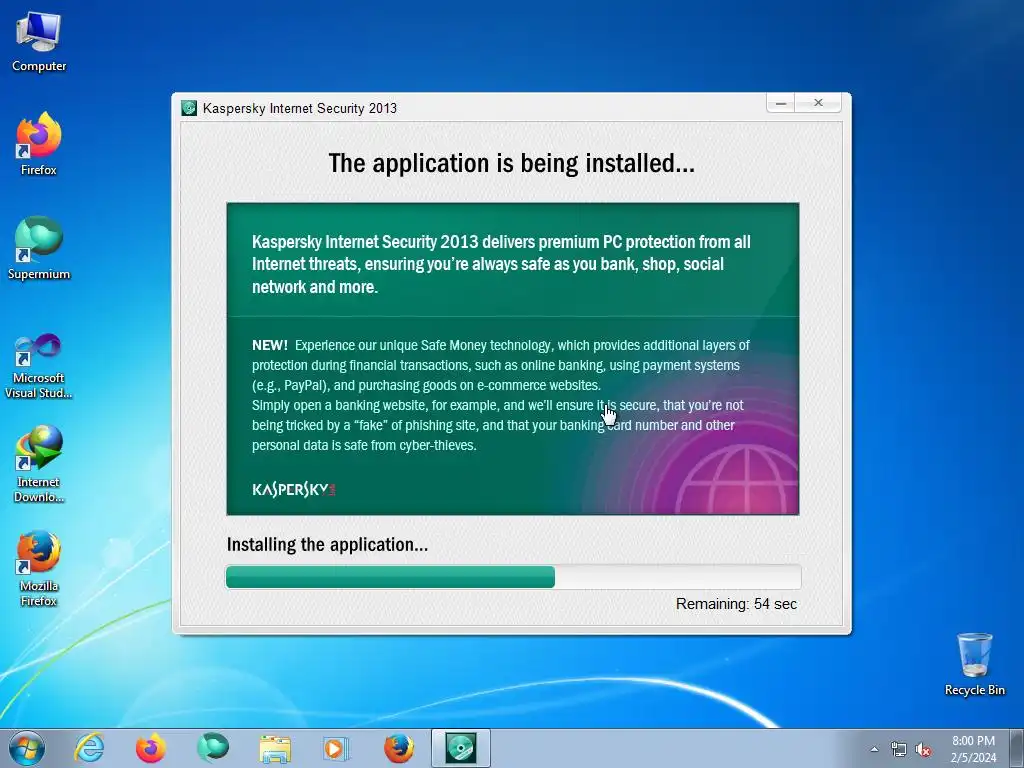Click the heading 'The application is being installed...'

click(x=511, y=163)
